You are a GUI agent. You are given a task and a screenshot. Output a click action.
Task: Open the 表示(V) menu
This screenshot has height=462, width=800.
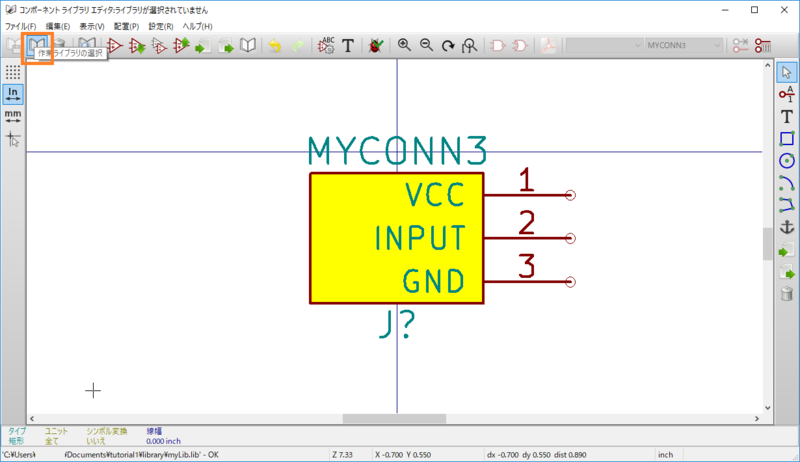click(x=92, y=26)
